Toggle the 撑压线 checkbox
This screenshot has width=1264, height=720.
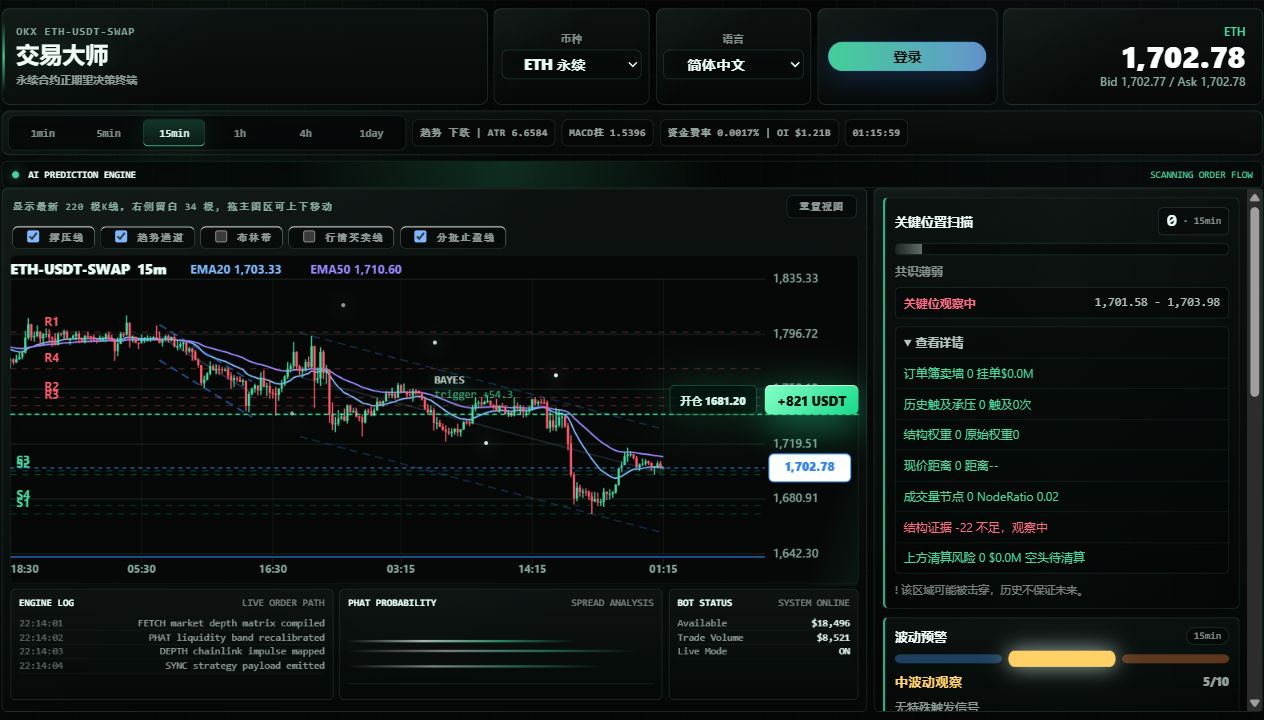[x=33, y=237]
